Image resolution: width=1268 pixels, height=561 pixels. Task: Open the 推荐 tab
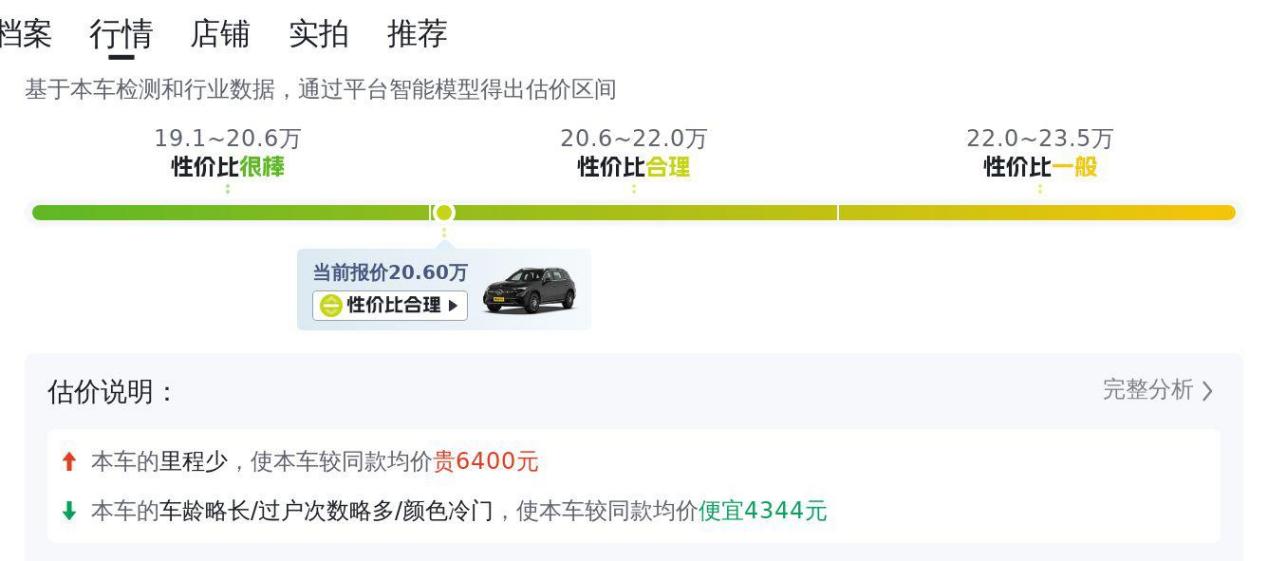417,35
